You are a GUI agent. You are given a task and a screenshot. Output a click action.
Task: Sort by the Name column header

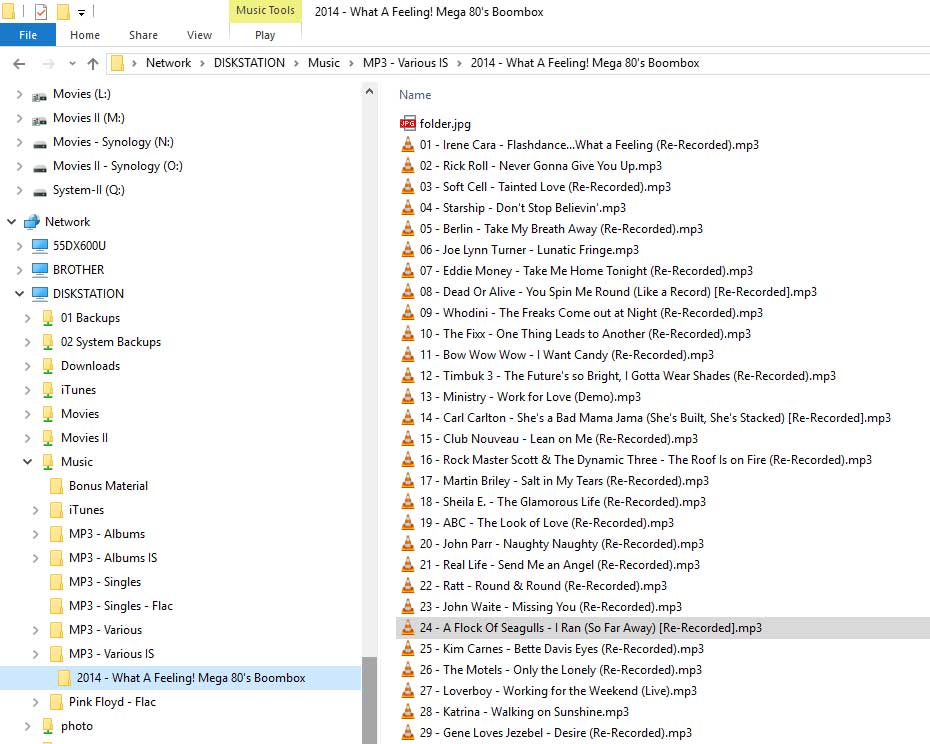415,95
